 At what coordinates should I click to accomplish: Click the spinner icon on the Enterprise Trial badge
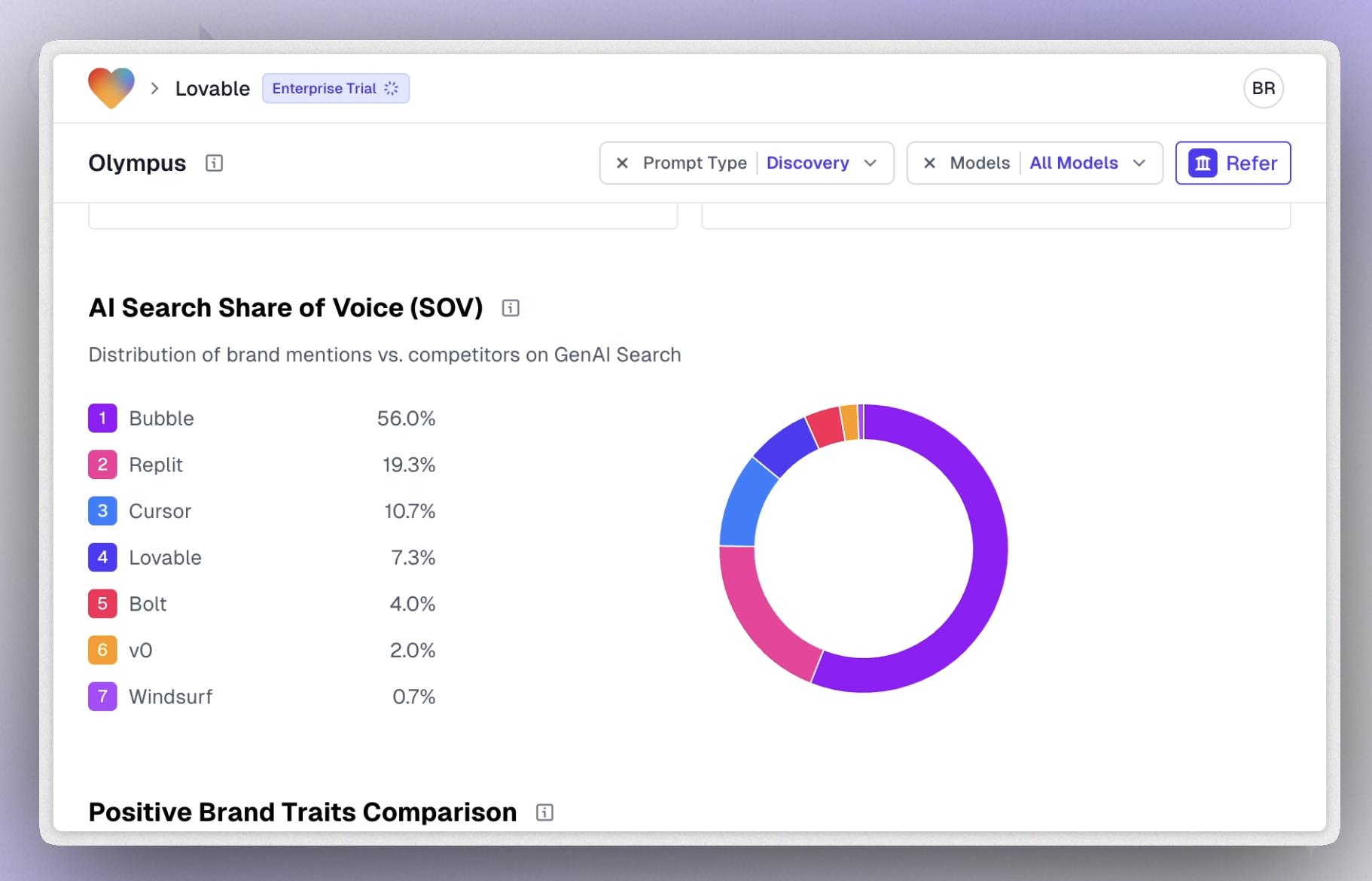click(x=391, y=88)
